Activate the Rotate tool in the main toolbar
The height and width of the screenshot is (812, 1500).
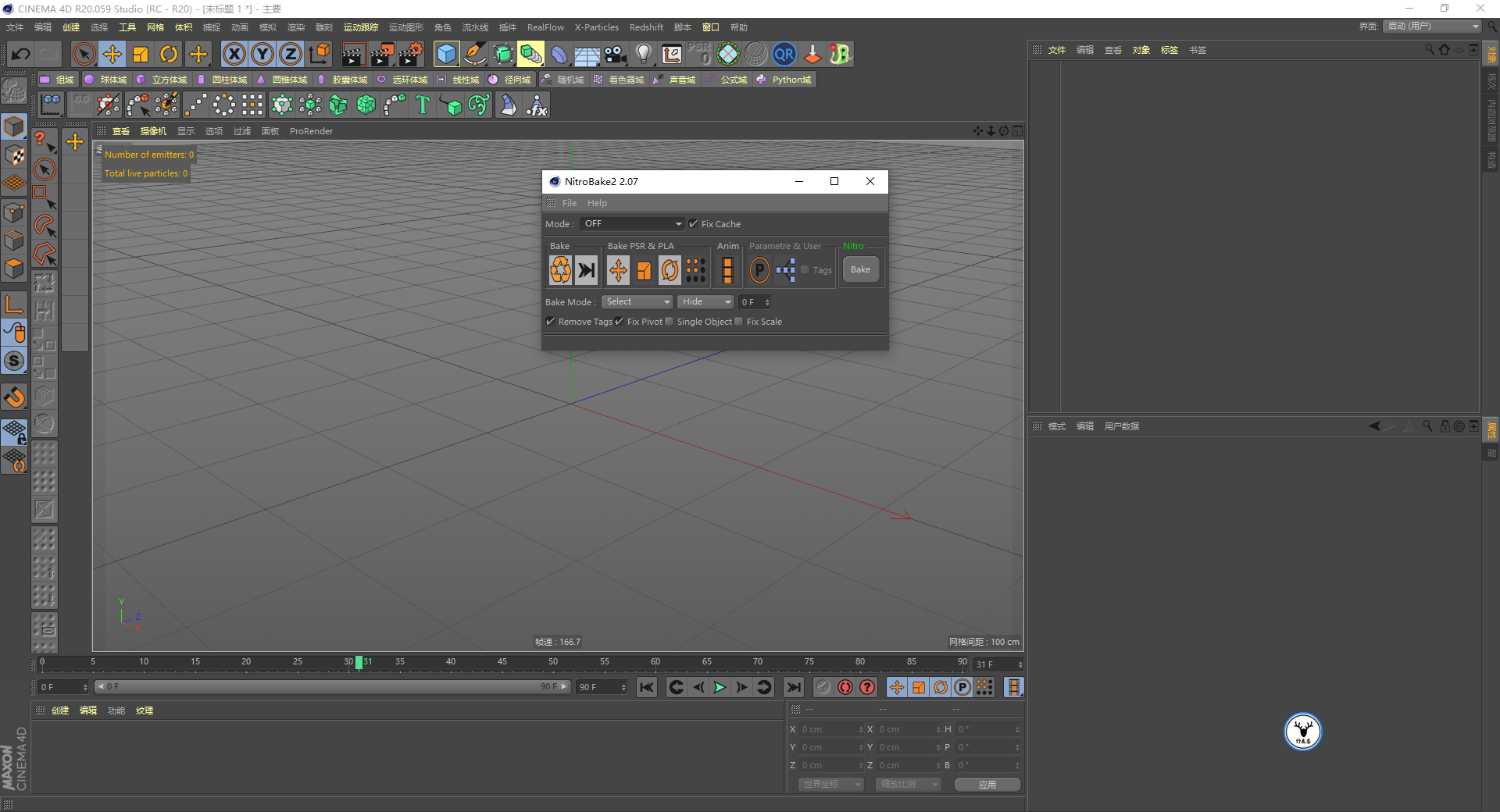(169, 54)
